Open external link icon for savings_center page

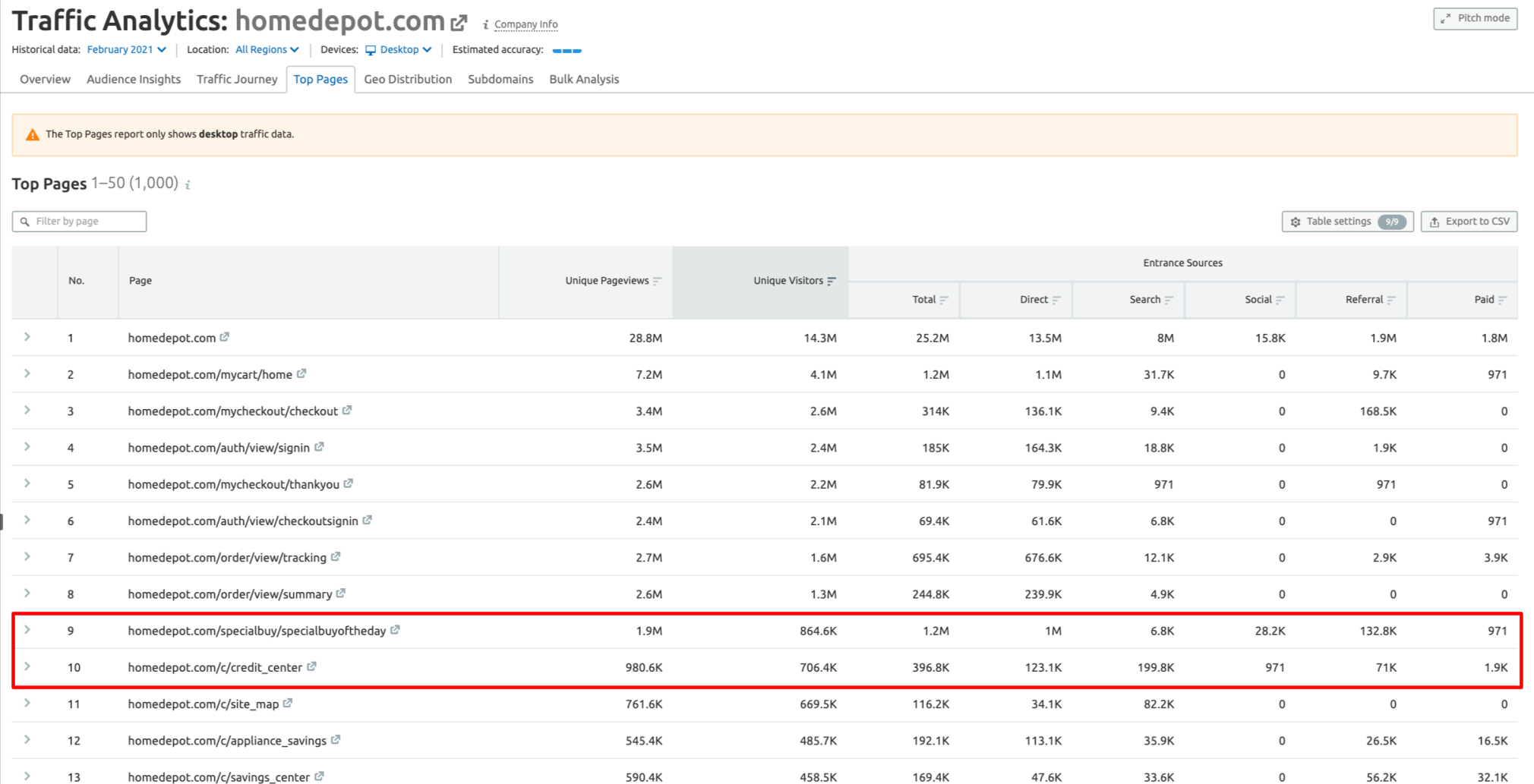[319, 776]
